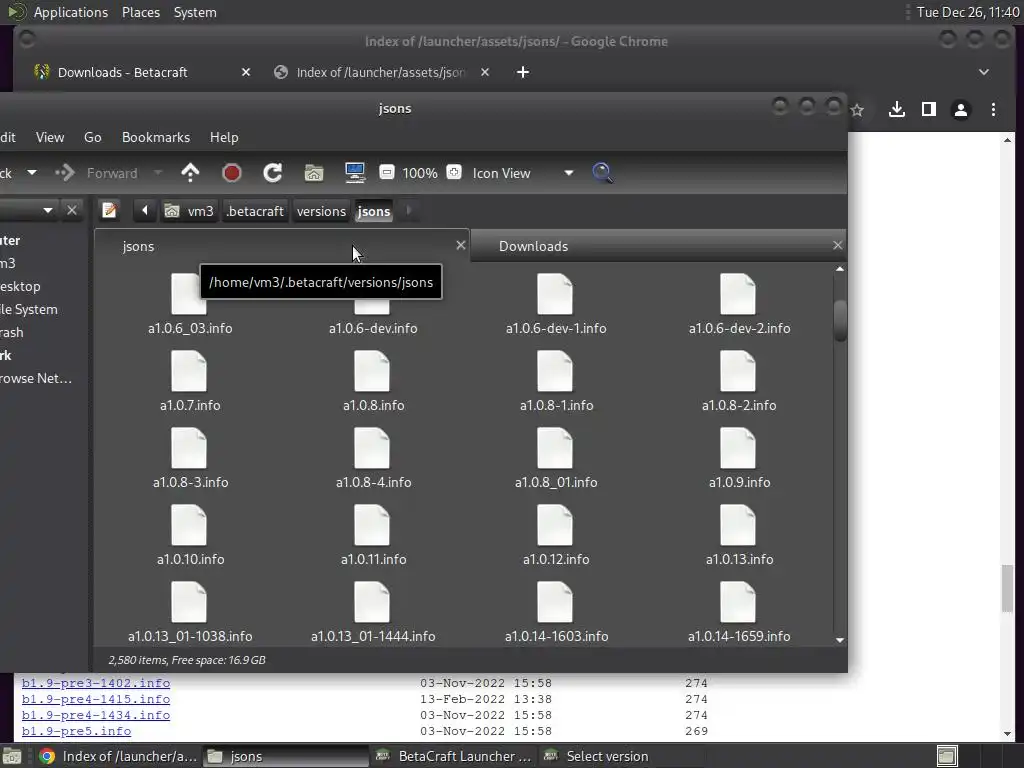Image resolution: width=1024 pixels, height=768 pixels.
Task: Open search with magnifier icon
Action: pos(602,173)
